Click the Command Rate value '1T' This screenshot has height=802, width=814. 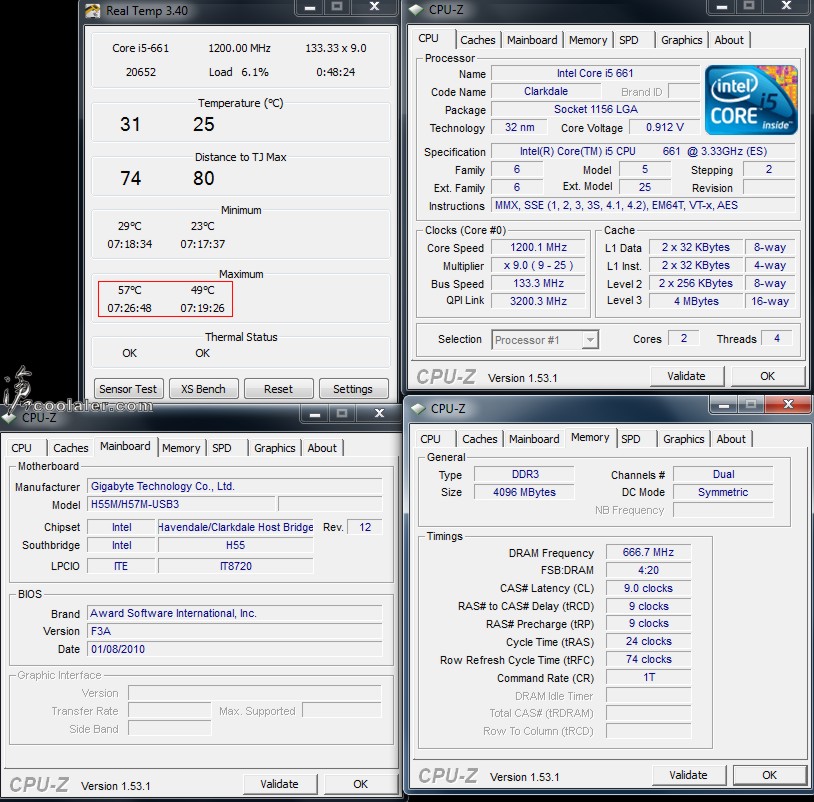tap(648, 678)
